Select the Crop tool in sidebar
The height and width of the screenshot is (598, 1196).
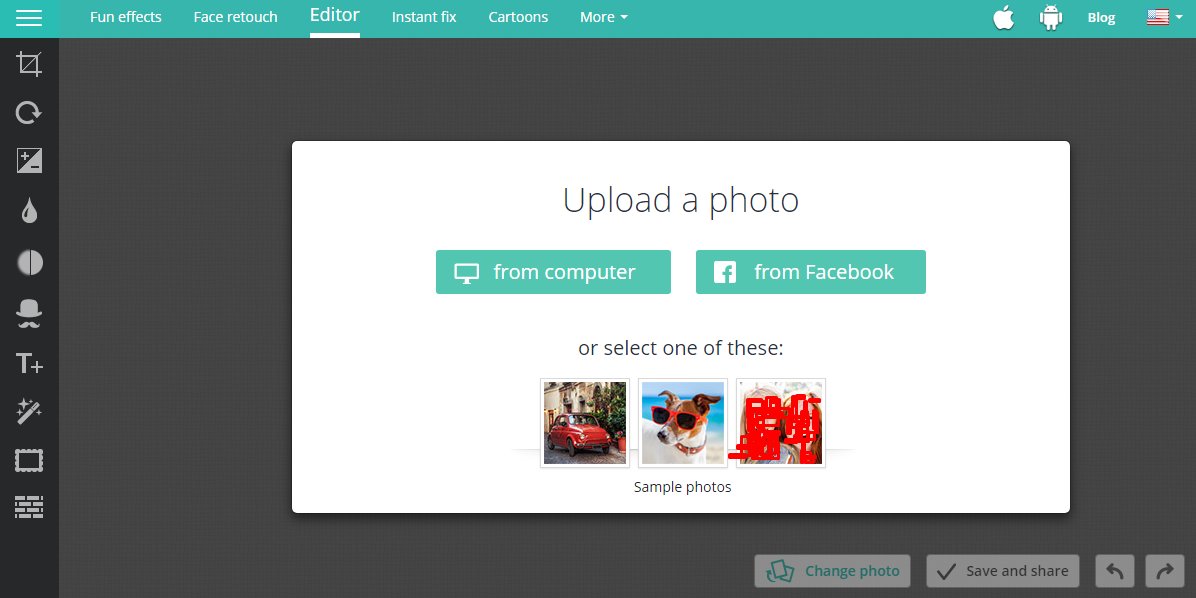(29, 66)
